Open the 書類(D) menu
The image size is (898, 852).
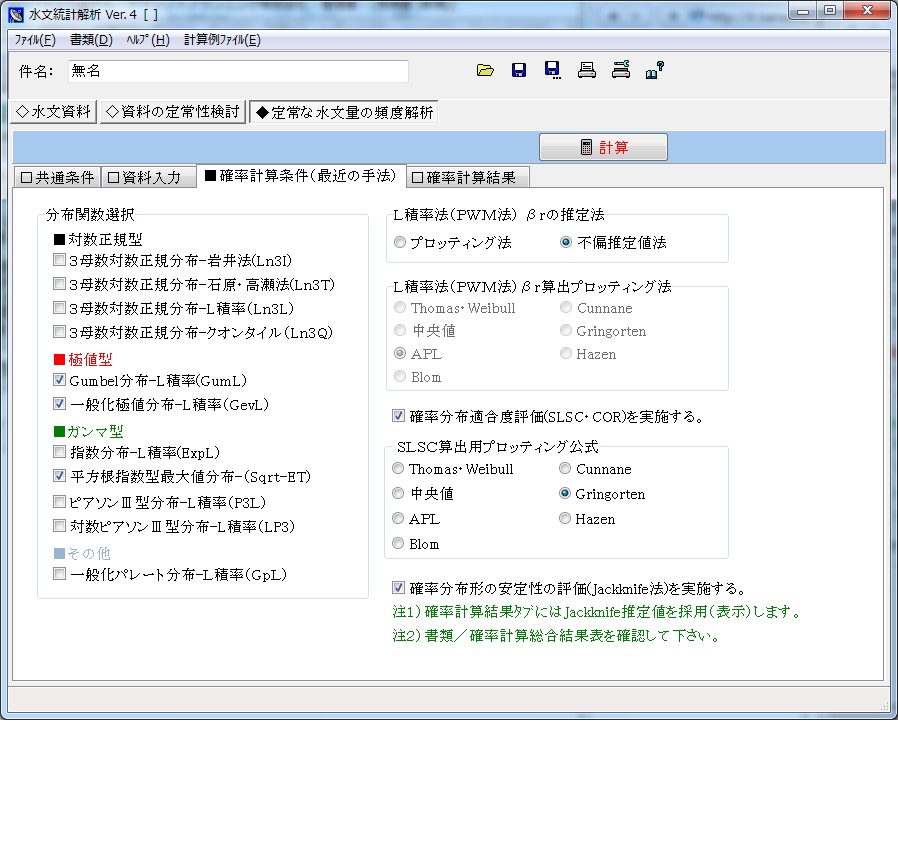coord(89,39)
